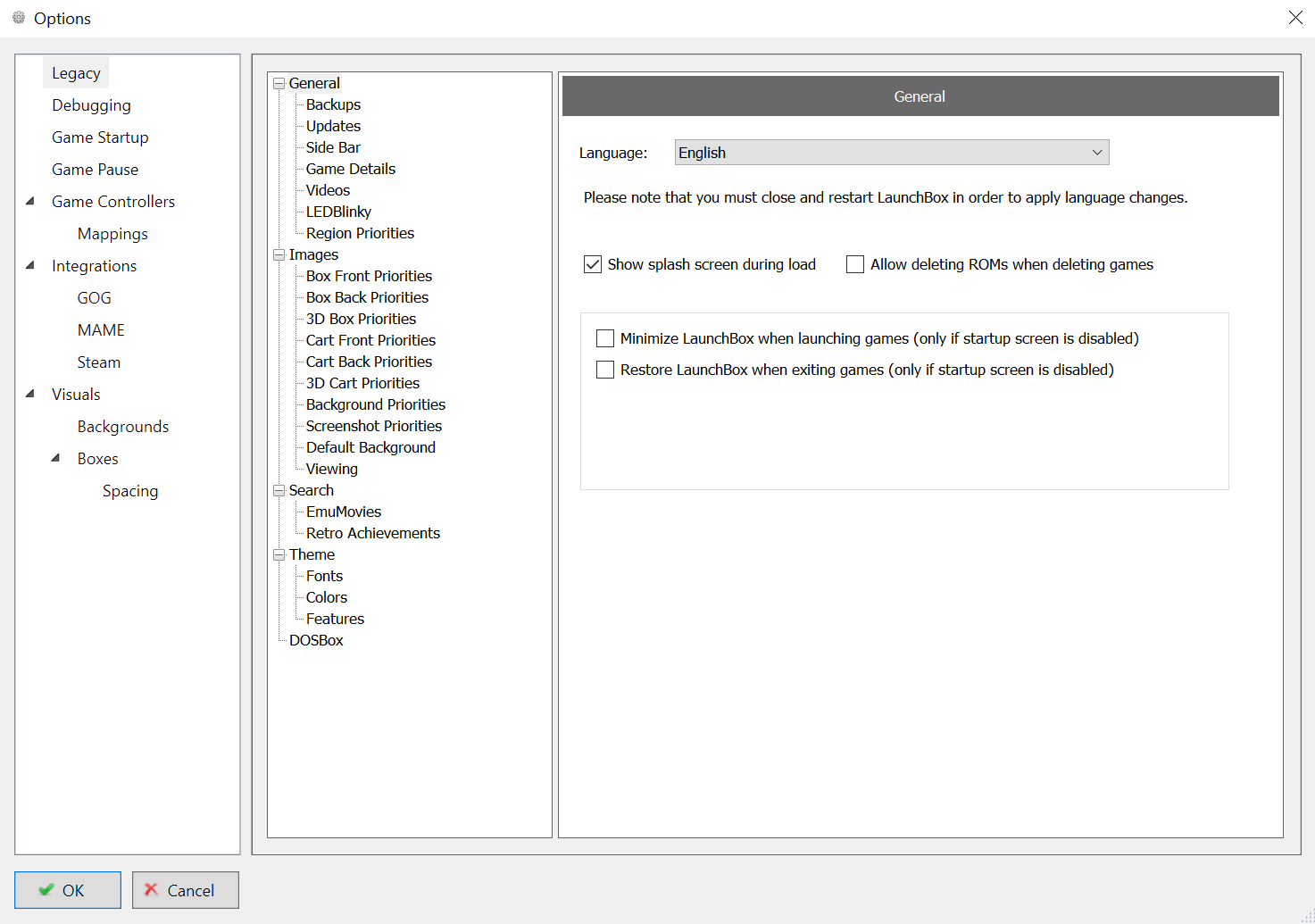Open Game Controllers settings
Viewport: 1315px width, 924px height.
(113, 202)
